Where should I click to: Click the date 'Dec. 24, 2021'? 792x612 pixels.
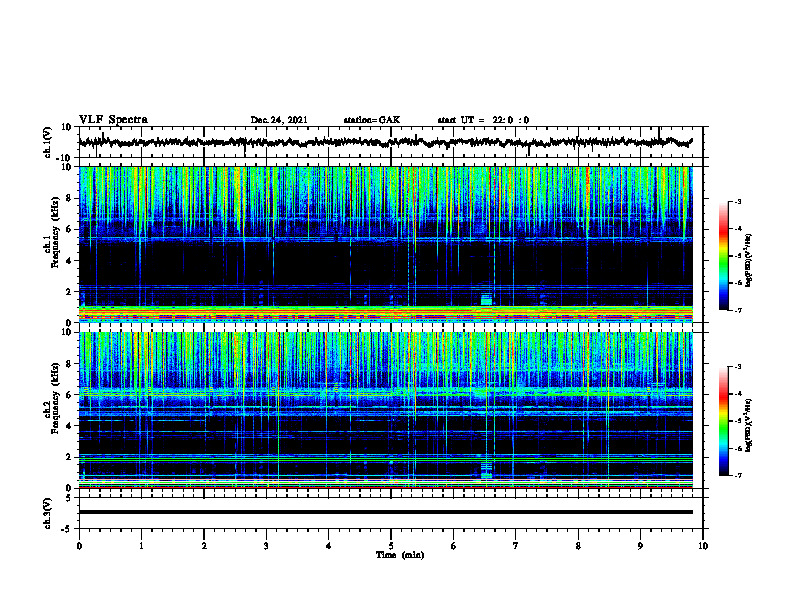(279, 120)
